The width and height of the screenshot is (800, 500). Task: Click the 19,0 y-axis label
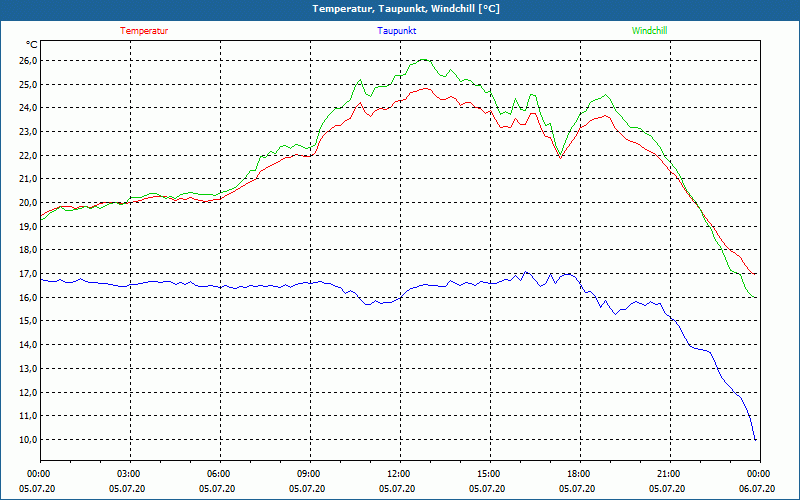[28, 226]
